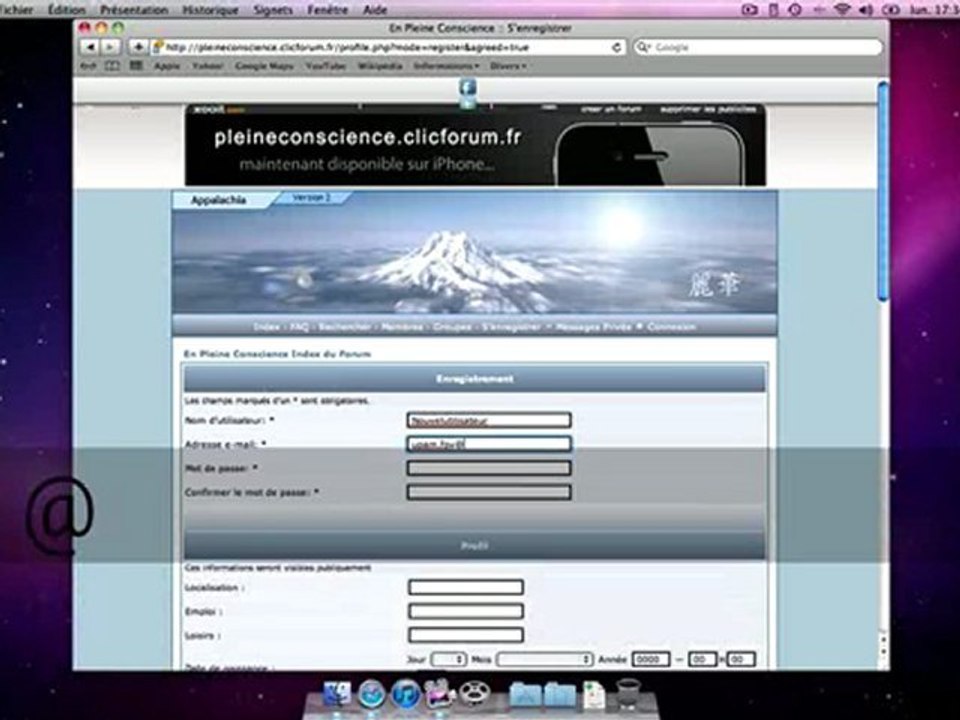The height and width of the screenshot is (720, 960).
Task: Click the Wi-Fi status icon in menu bar
Action: click(x=843, y=9)
